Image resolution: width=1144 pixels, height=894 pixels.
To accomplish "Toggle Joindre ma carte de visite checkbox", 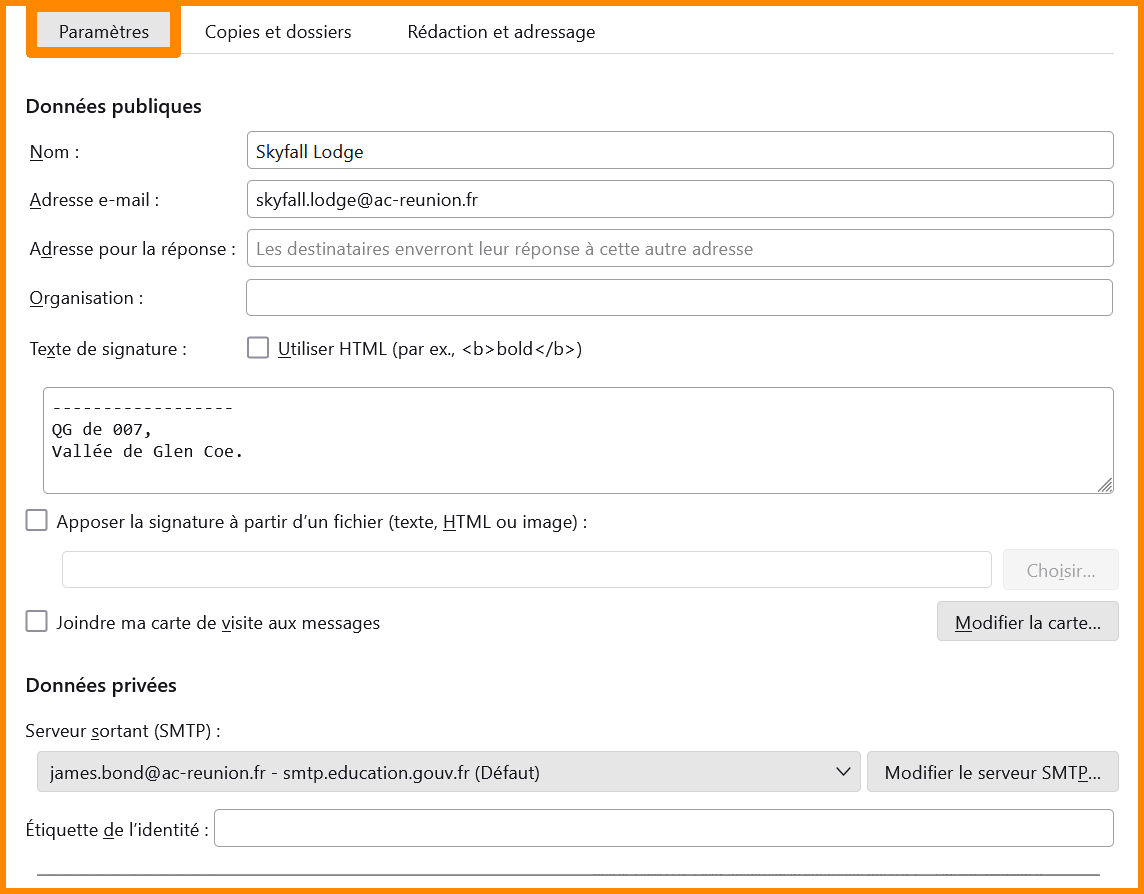I will tap(37, 622).
